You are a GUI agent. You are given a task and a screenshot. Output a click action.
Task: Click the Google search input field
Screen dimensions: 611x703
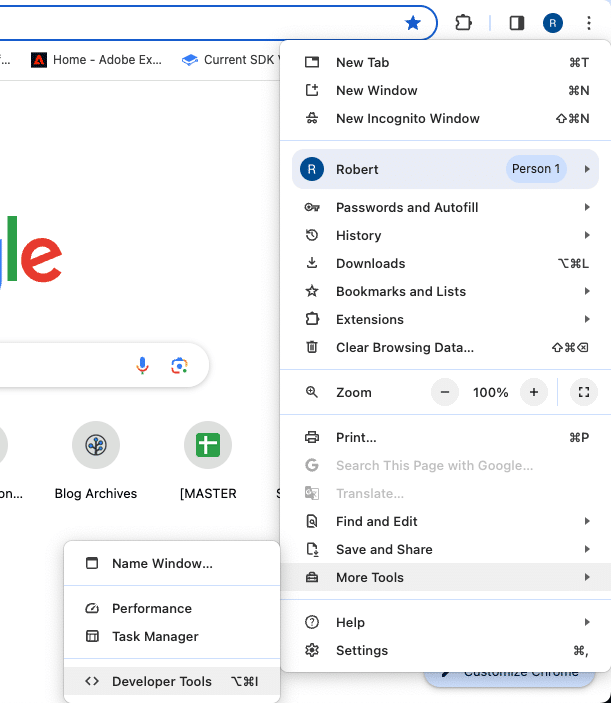click(x=60, y=365)
